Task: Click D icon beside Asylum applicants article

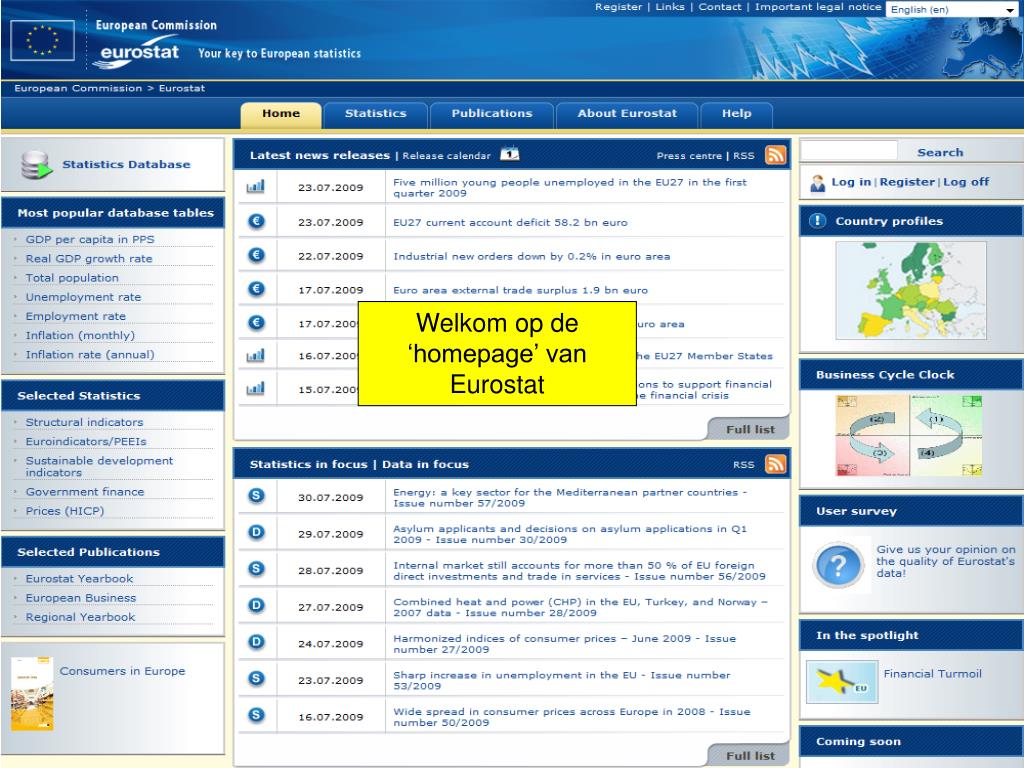Action: click(257, 532)
